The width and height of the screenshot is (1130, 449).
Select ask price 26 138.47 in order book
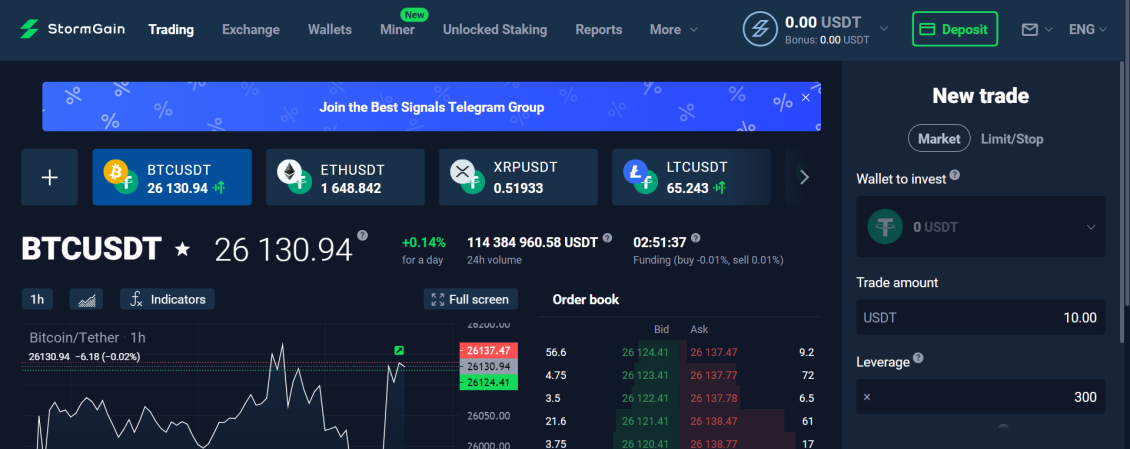[713, 421]
